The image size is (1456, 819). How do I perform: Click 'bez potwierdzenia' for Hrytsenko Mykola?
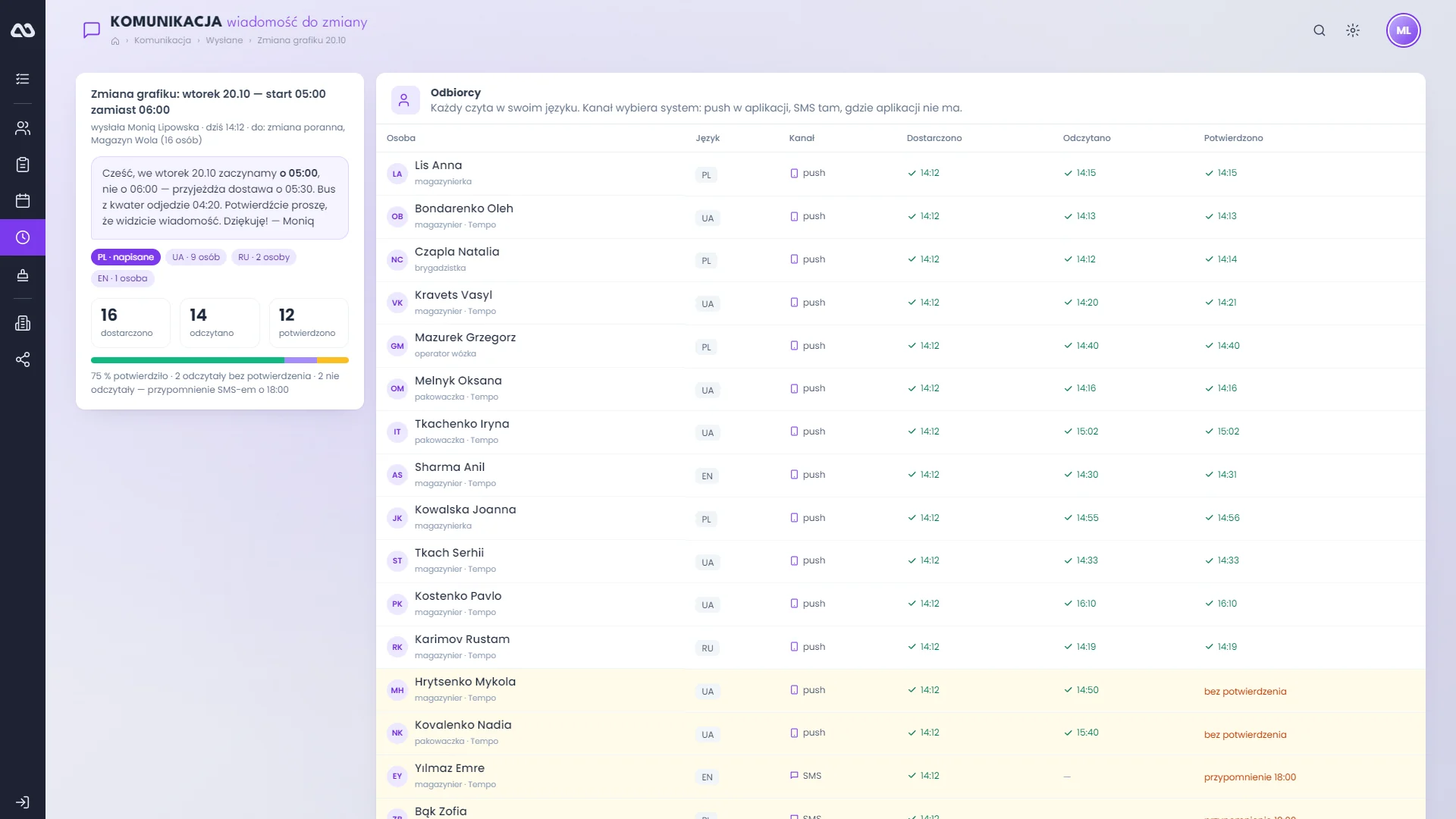[1245, 691]
